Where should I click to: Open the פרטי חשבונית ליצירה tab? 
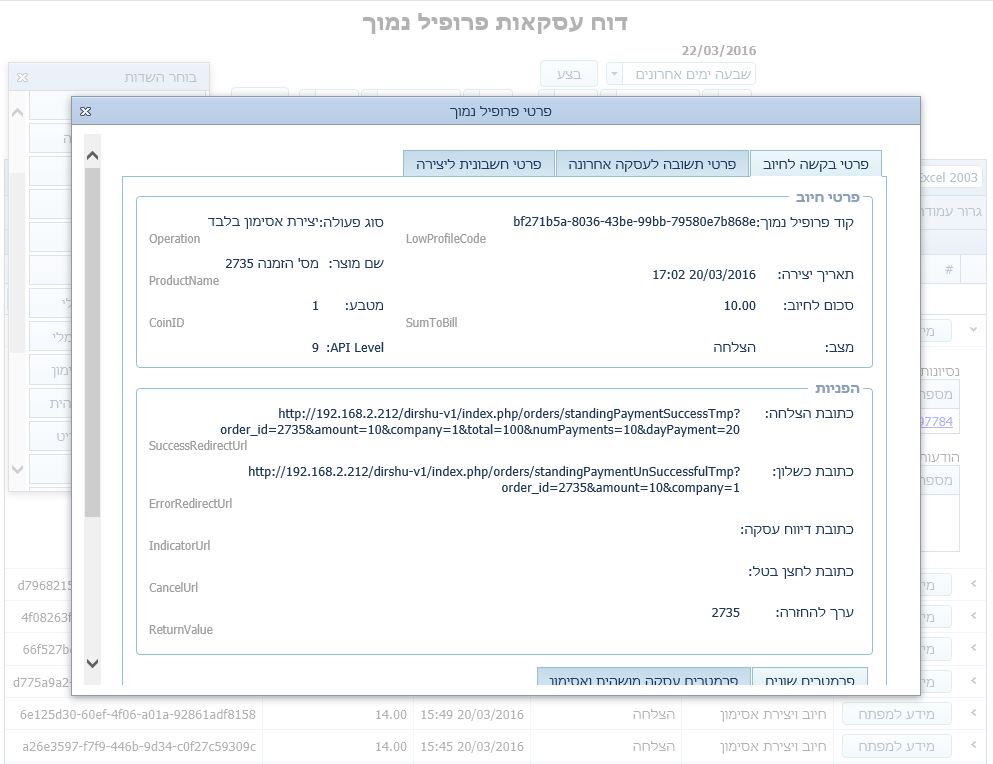[x=478, y=163]
